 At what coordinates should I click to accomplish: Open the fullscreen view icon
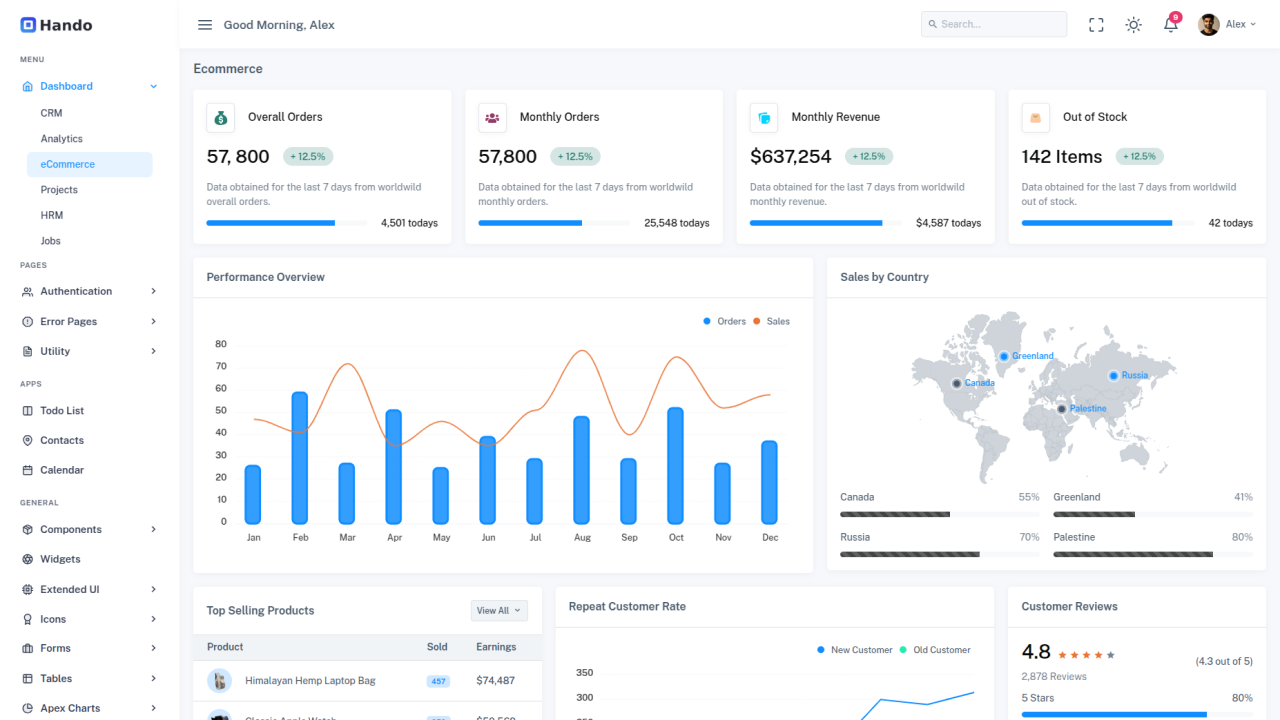(1096, 24)
